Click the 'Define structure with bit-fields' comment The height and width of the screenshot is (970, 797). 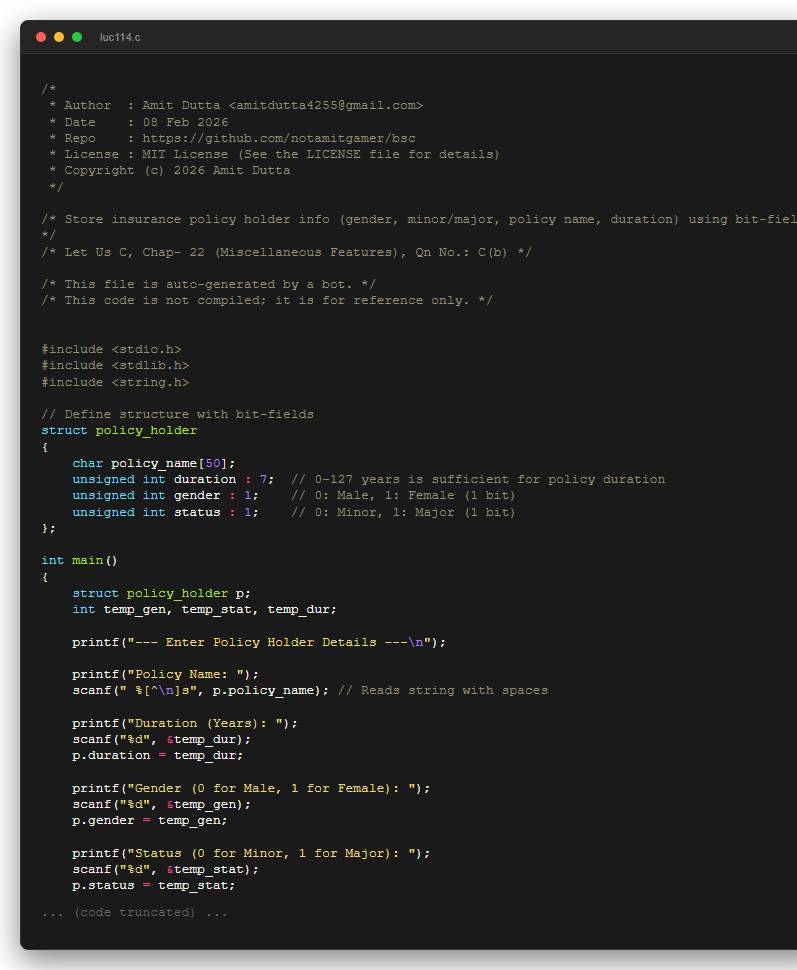coord(178,414)
